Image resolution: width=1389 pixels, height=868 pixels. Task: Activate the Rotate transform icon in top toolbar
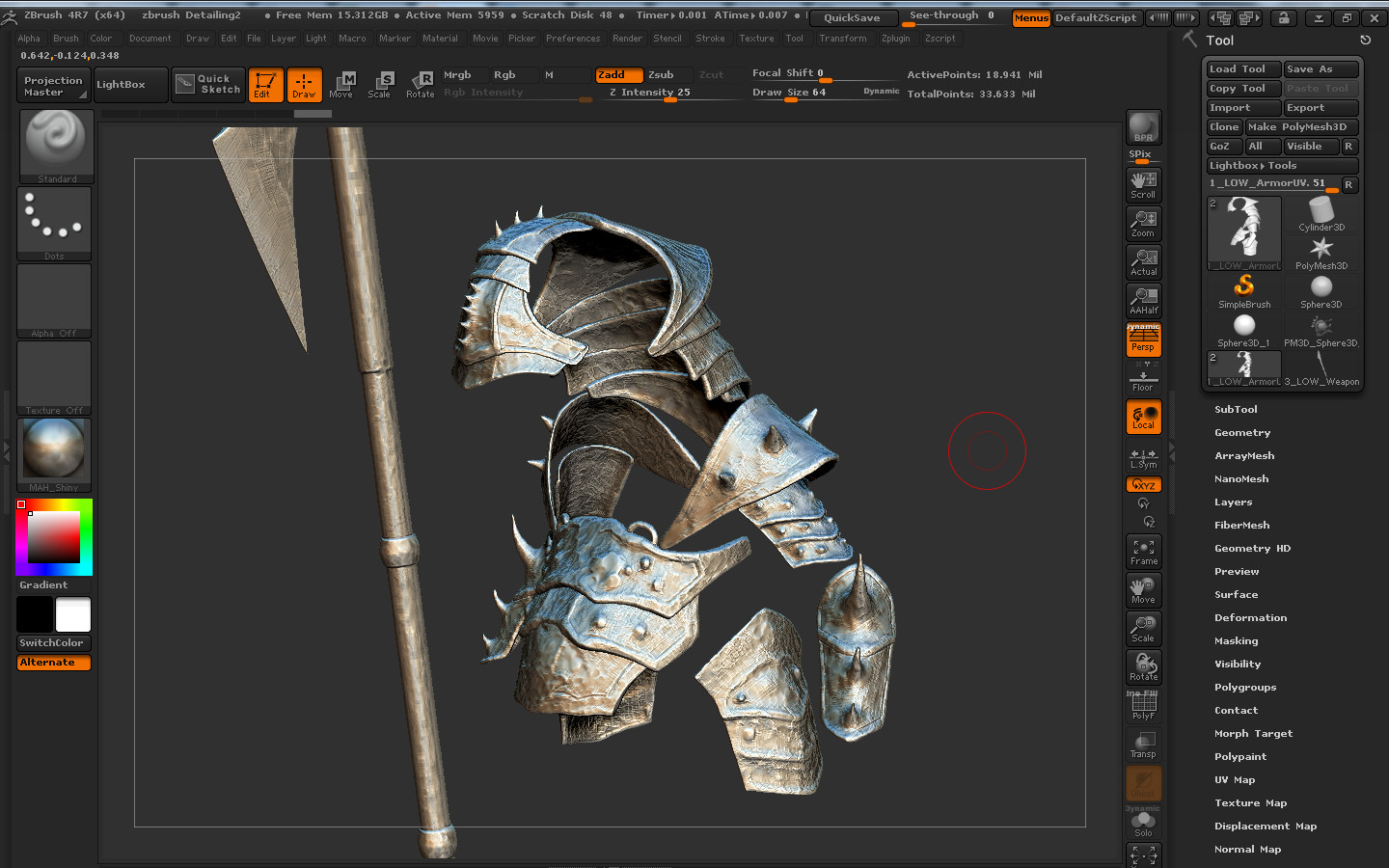420,85
